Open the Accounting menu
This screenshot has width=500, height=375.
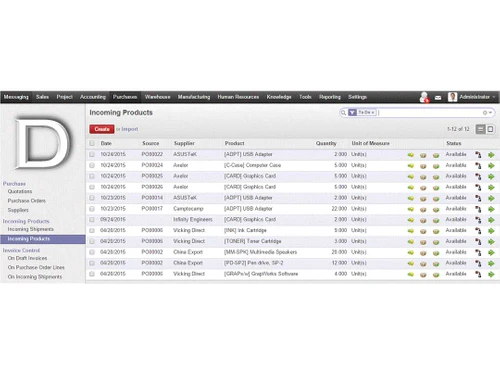tap(93, 97)
